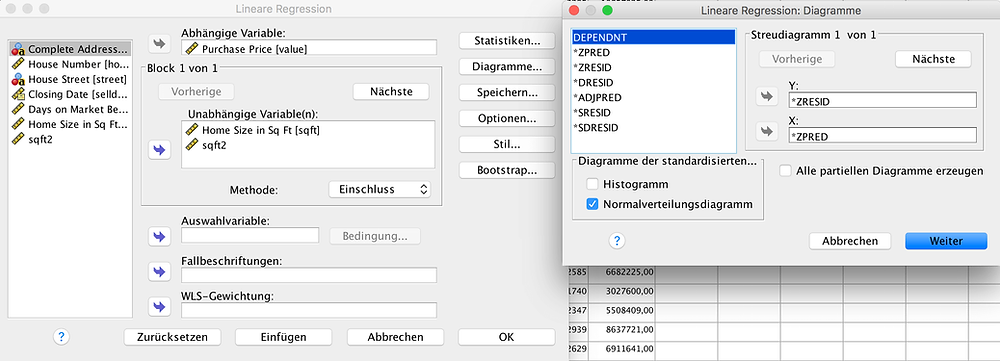Open the Bootstrap... sub-dialog

pos(506,170)
